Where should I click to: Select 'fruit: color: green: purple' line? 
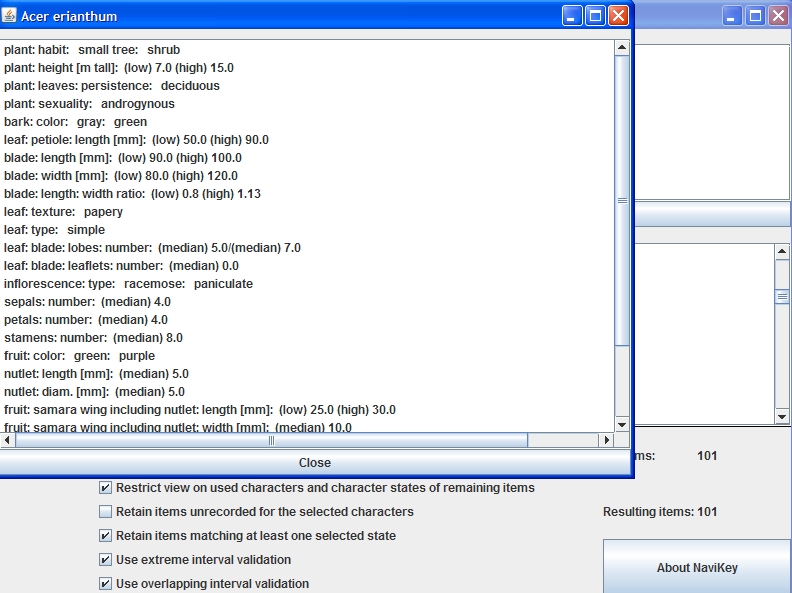(79, 356)
